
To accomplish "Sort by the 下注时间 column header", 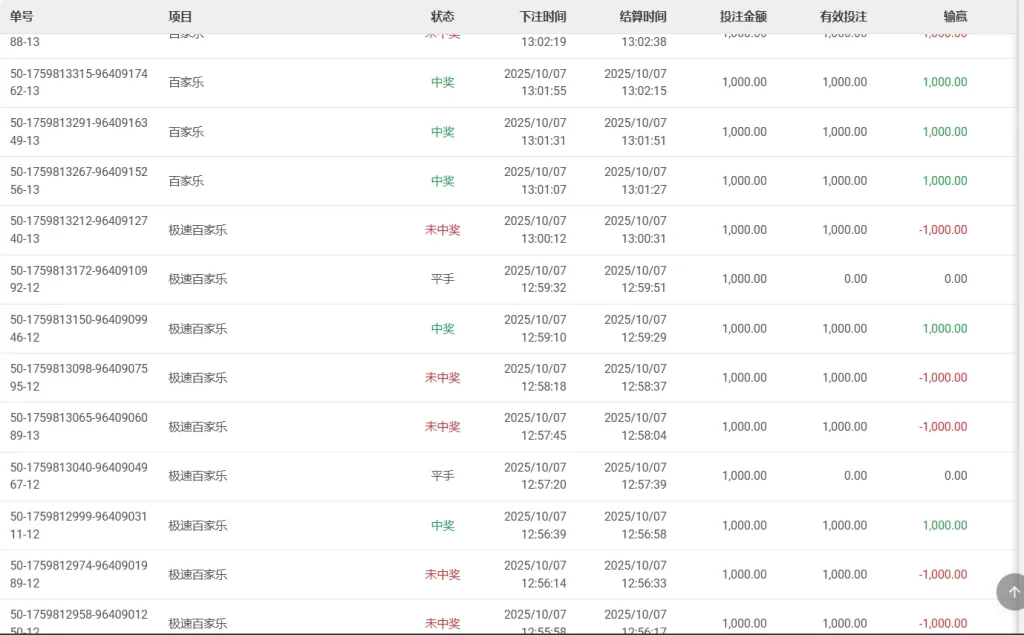I will click(543, 16).
